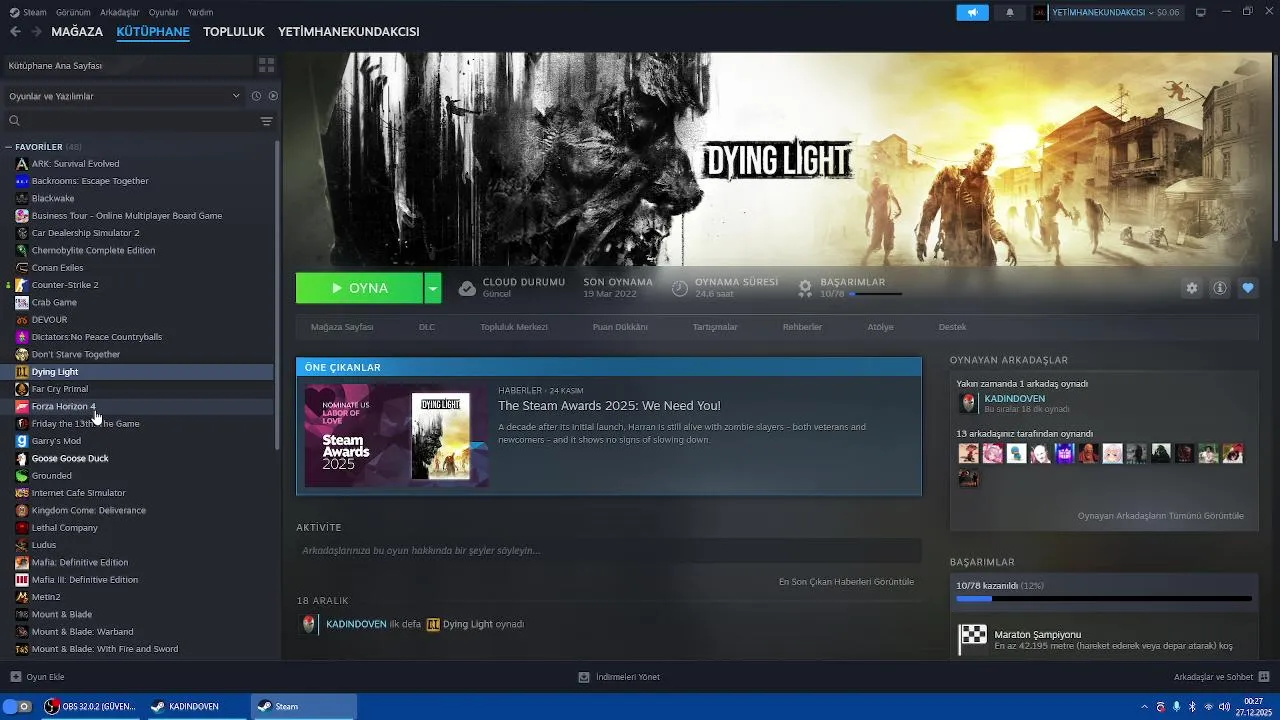The height and width of the screenshot is (720, 1280).
Task: Click En Son Çıkan Haberleri Görüntüle
Action: tap(846, 582)
